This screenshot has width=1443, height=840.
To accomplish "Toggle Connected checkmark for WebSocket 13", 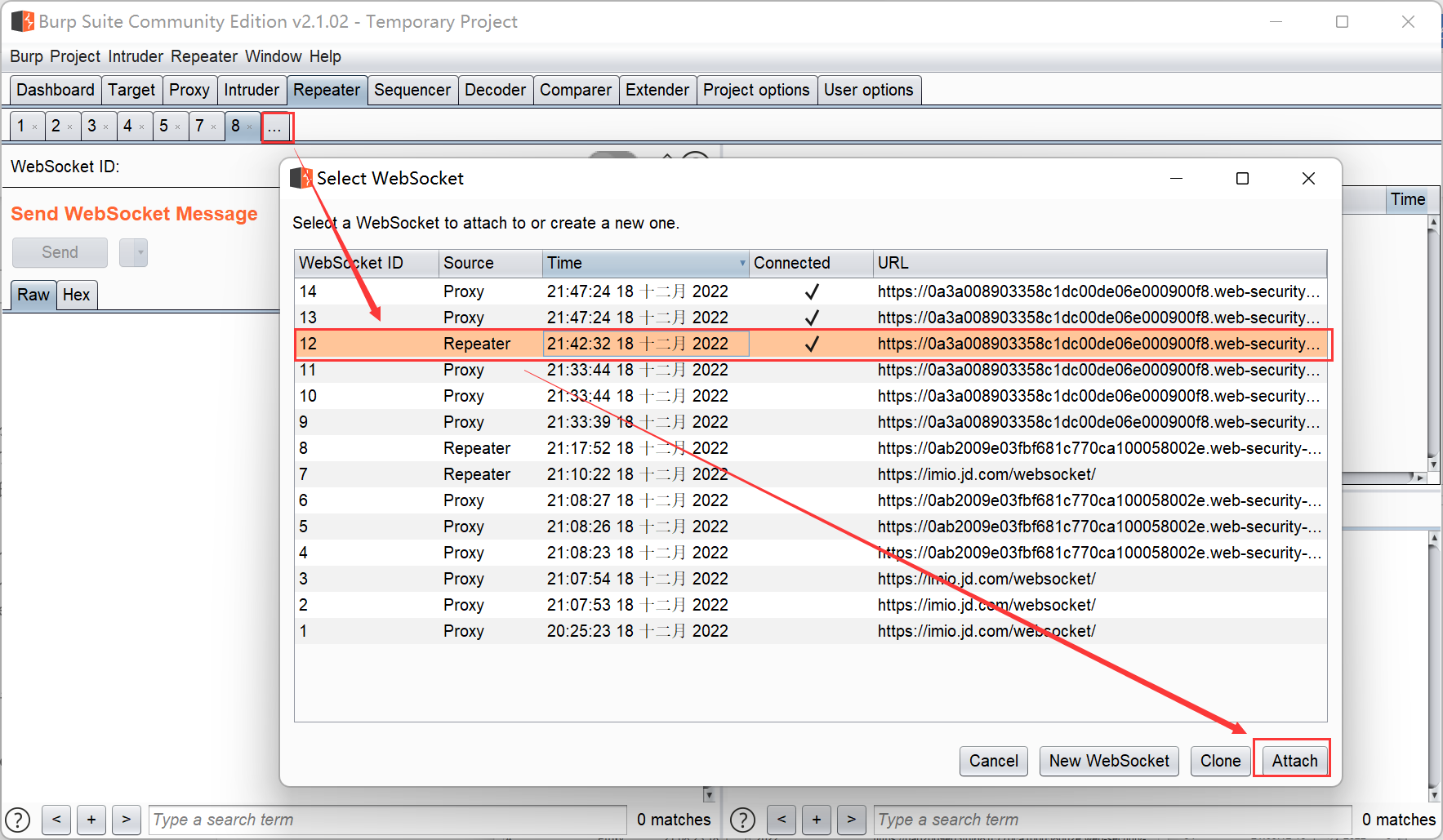I will click(811, 318).
